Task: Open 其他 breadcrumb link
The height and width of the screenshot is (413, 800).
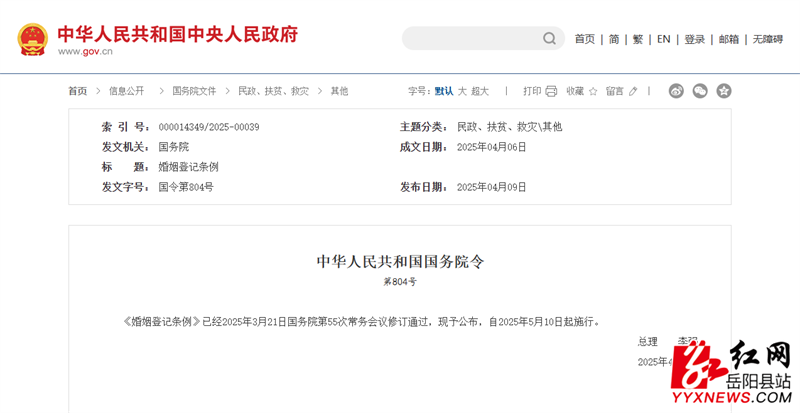Action: [339, 91]
